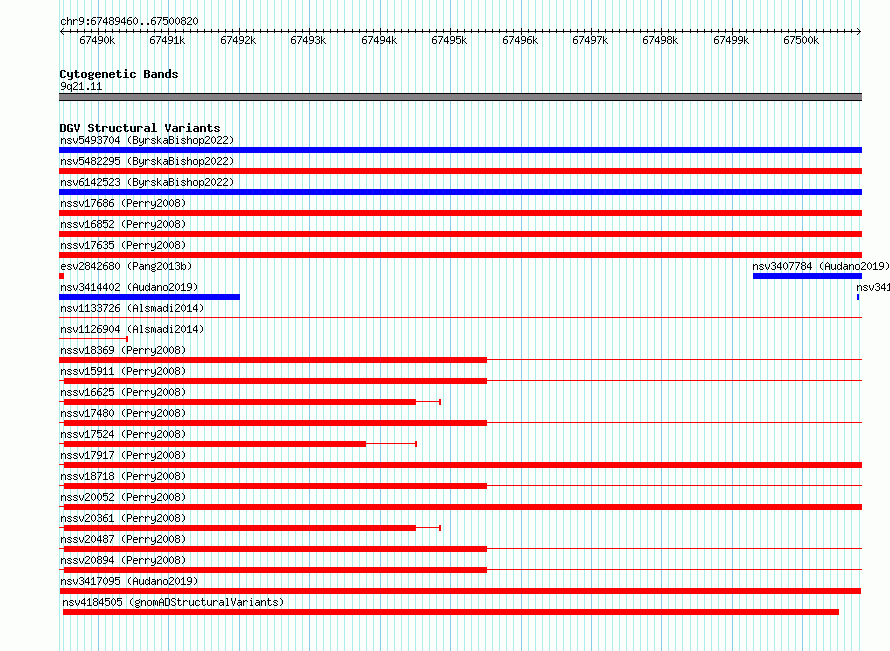Open the nsv5482295 (ByrskaBishop2022) variant label

147,161
